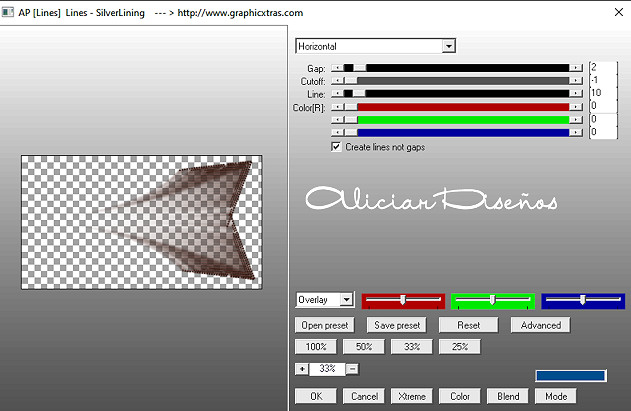Viewport: 631px width, 411px height.
Task: Click the Open preset button
Action: point(324,325)
